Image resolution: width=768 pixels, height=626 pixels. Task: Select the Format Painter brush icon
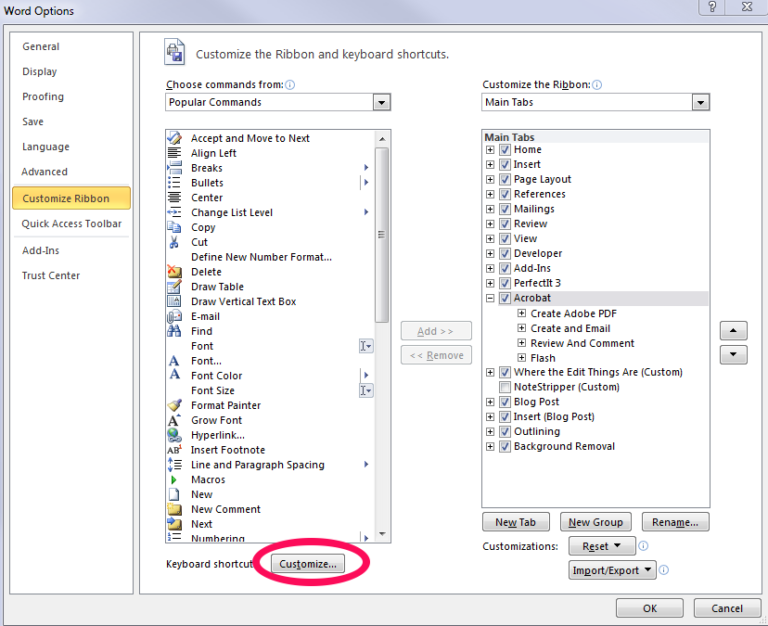click(x=174, y=405)
